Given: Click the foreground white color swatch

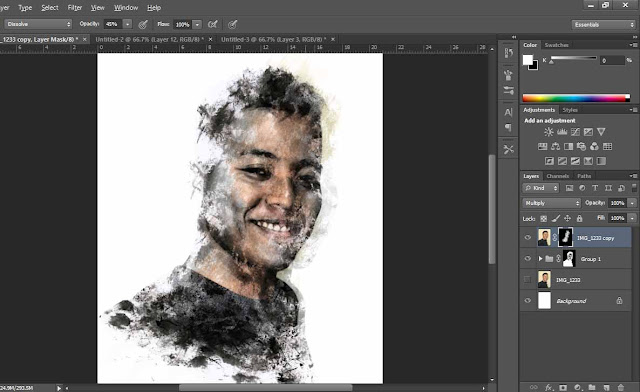Looking at the screenshot, I should point(528,60).
